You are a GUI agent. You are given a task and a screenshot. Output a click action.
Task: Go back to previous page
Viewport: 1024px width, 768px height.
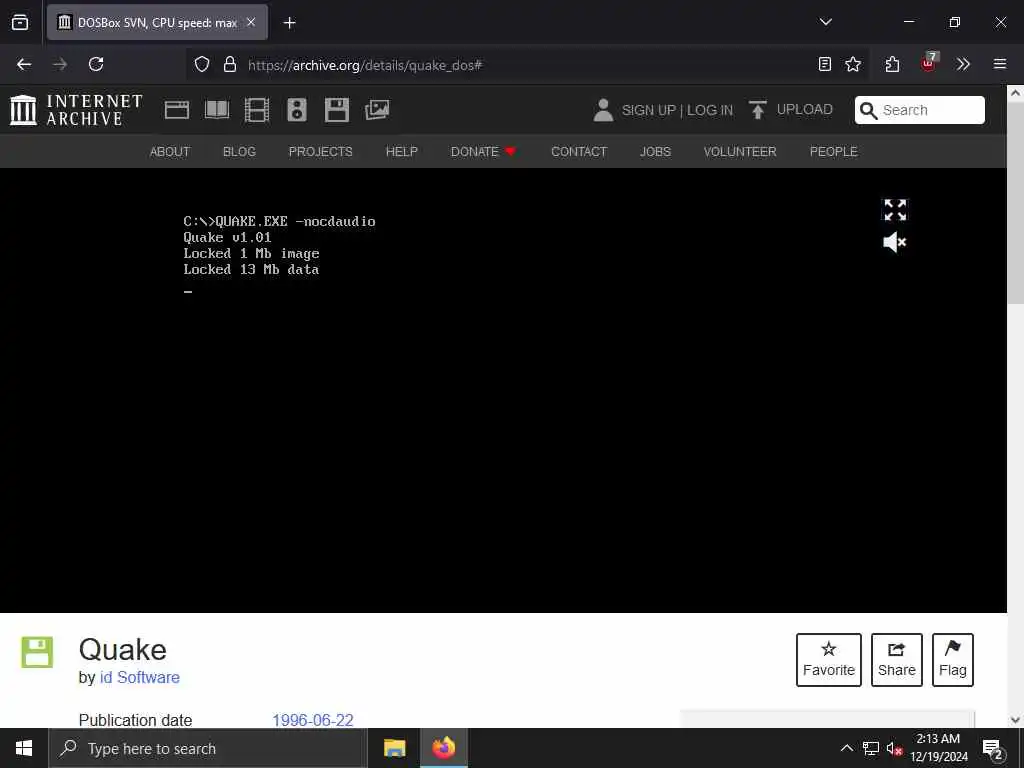point(24,64)
